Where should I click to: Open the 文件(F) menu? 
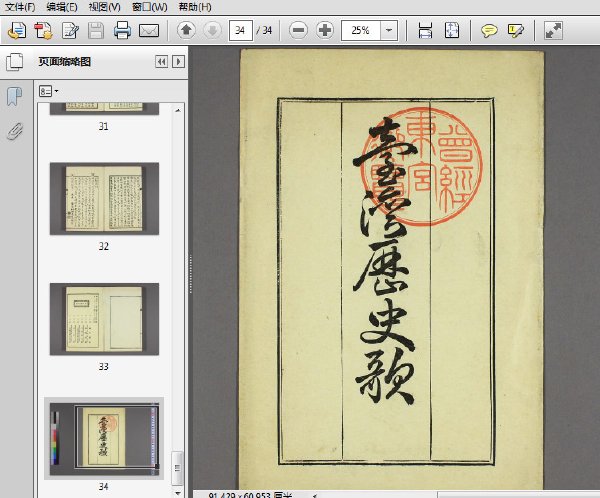[x=20, y=7]
